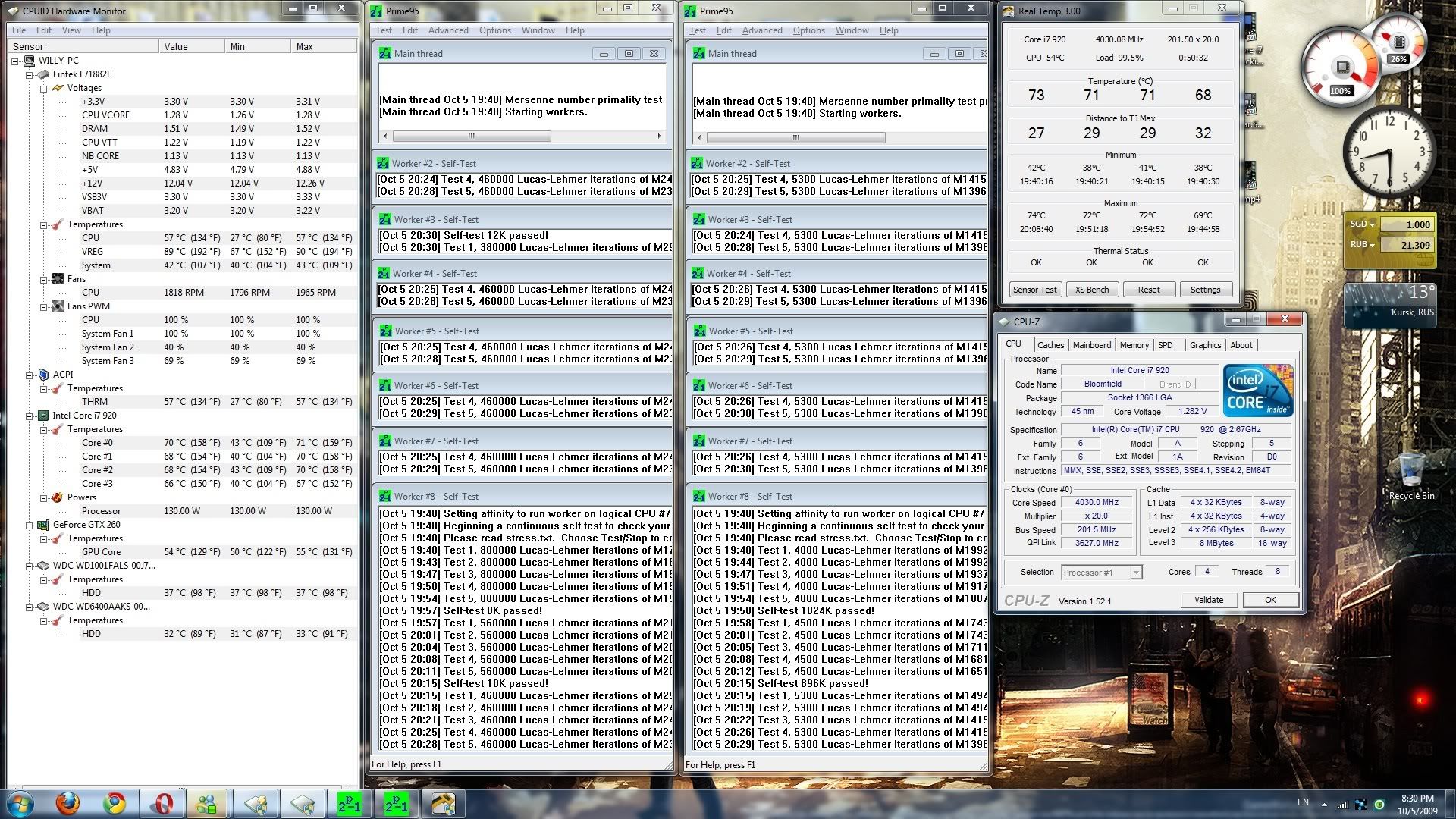
Task: Click the network signal tray icon
Action: [1342, 804]
